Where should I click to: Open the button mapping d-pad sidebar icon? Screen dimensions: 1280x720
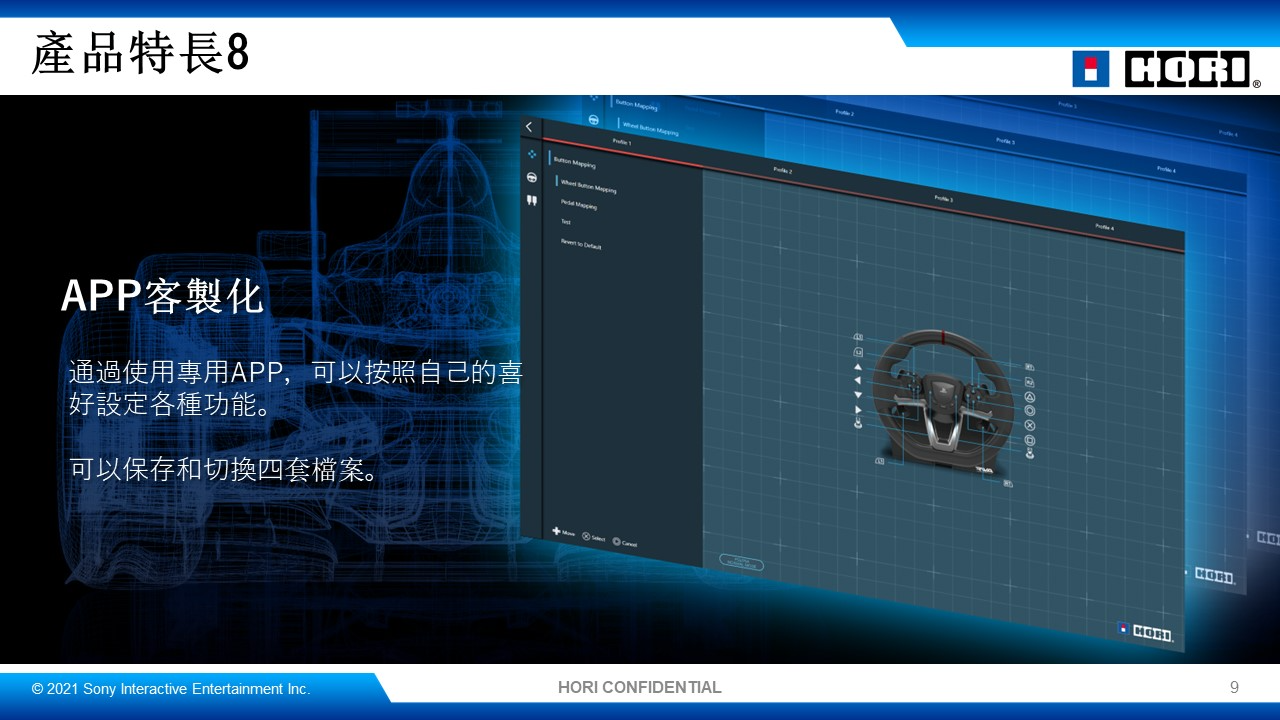coord(532,154)
